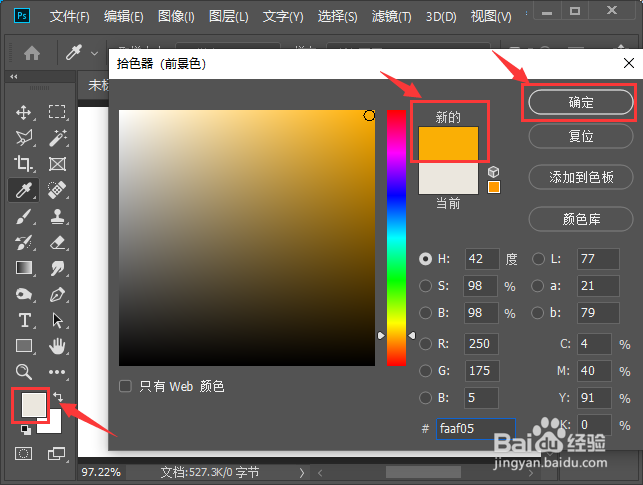Select the Crop tool
Viewport: 643px width, 485px height.
click(x=23, y=164)
